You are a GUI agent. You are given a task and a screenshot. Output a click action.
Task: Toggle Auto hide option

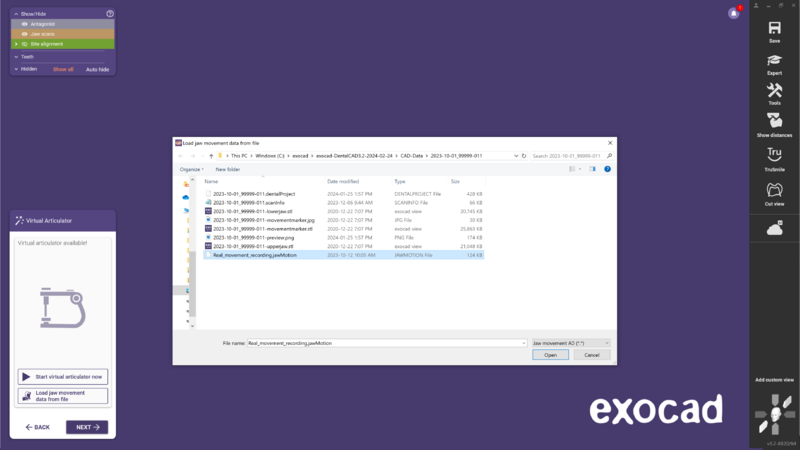pyautogui.click(x=97, y=69)
